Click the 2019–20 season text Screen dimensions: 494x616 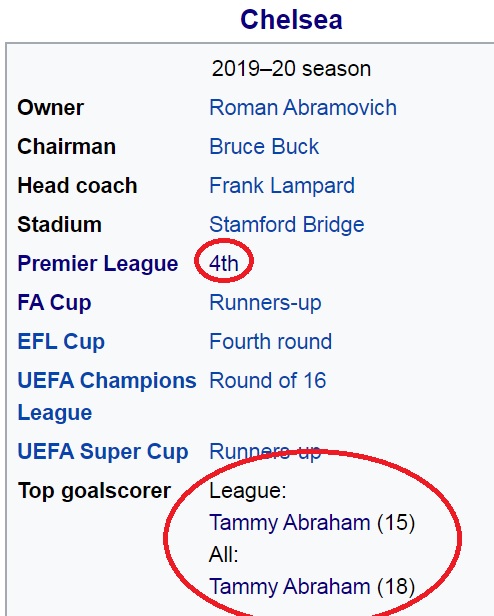[291, 69]
